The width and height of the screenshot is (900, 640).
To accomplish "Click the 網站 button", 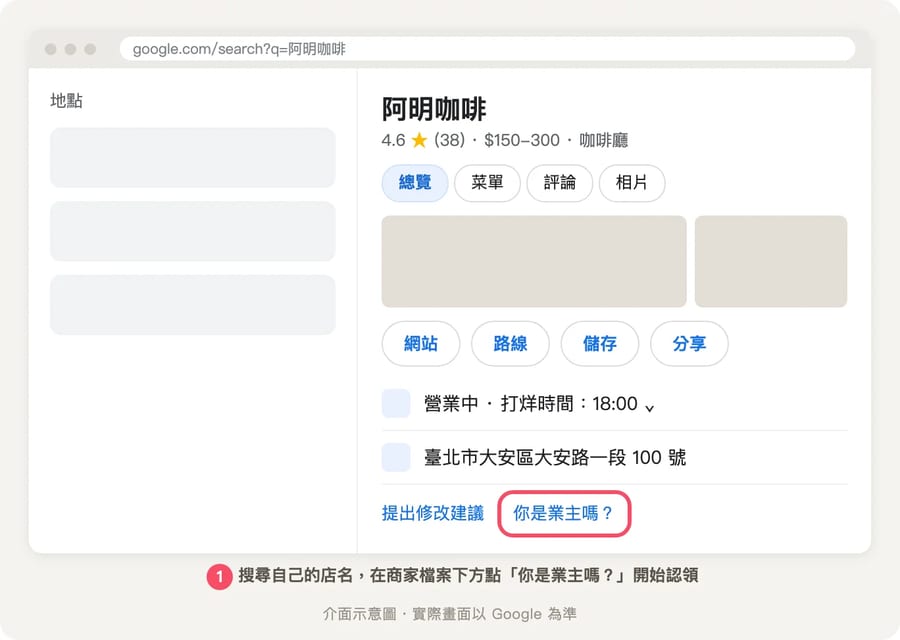I will point(421,343).
